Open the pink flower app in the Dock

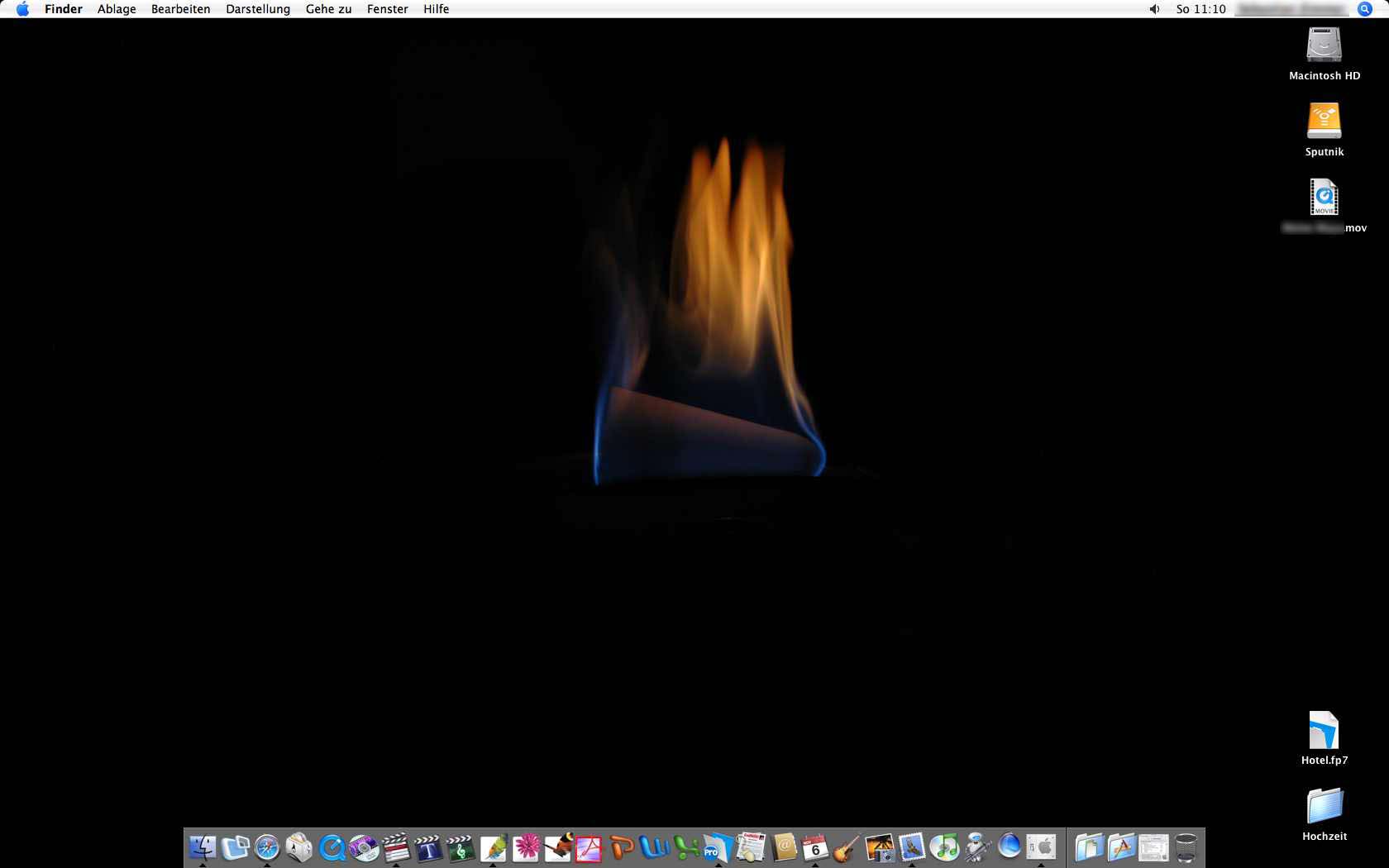525,847
